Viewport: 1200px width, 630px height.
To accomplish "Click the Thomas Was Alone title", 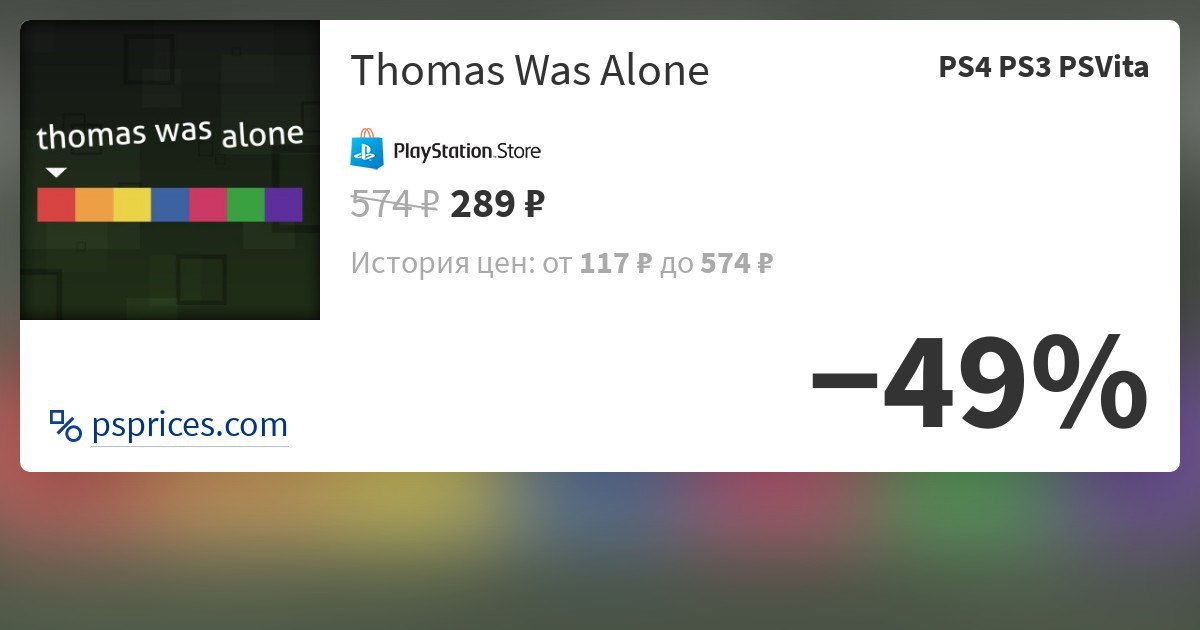I will (x=529, y=70).
